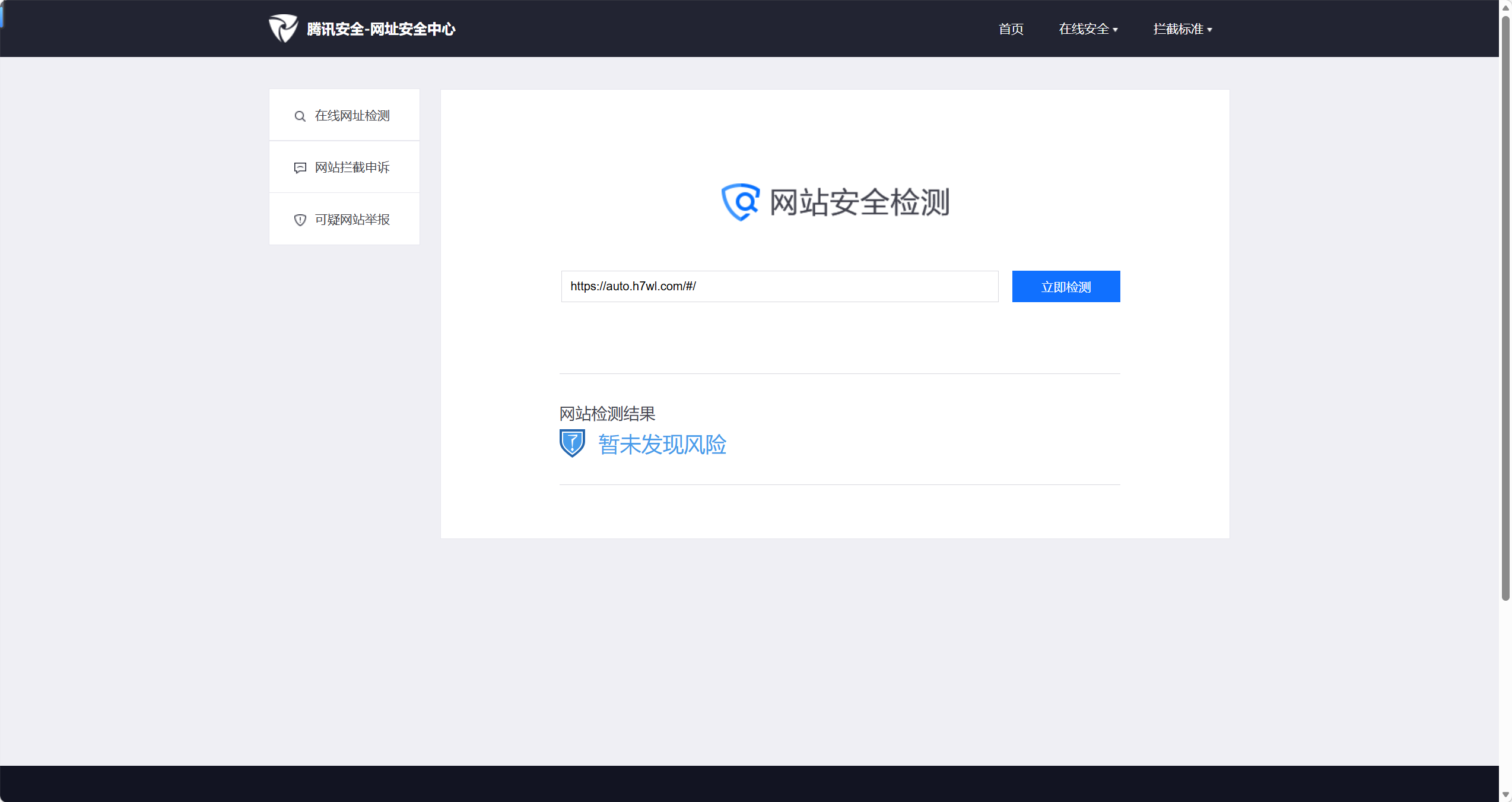Expand the 拦截标准 dropdown menu
Viewport: 1512px width, 802px height.
(1178, 29)
